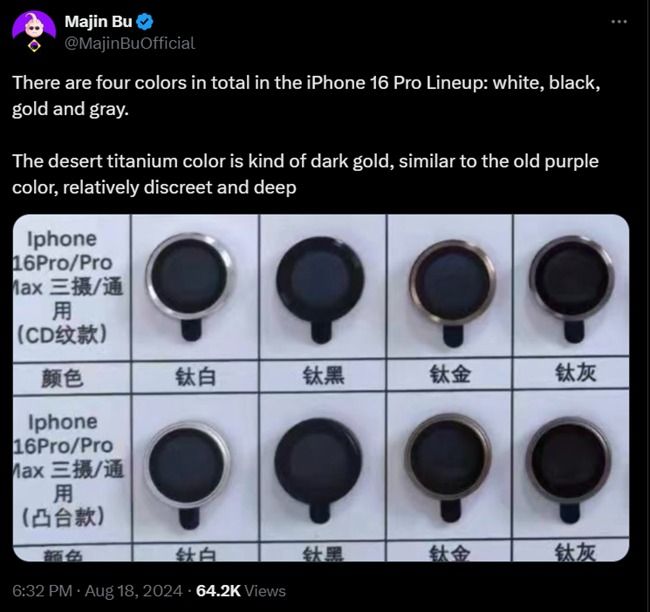Open the 64.2K Views count
This screenshot has height=612, width=650.
click(241, 590)
